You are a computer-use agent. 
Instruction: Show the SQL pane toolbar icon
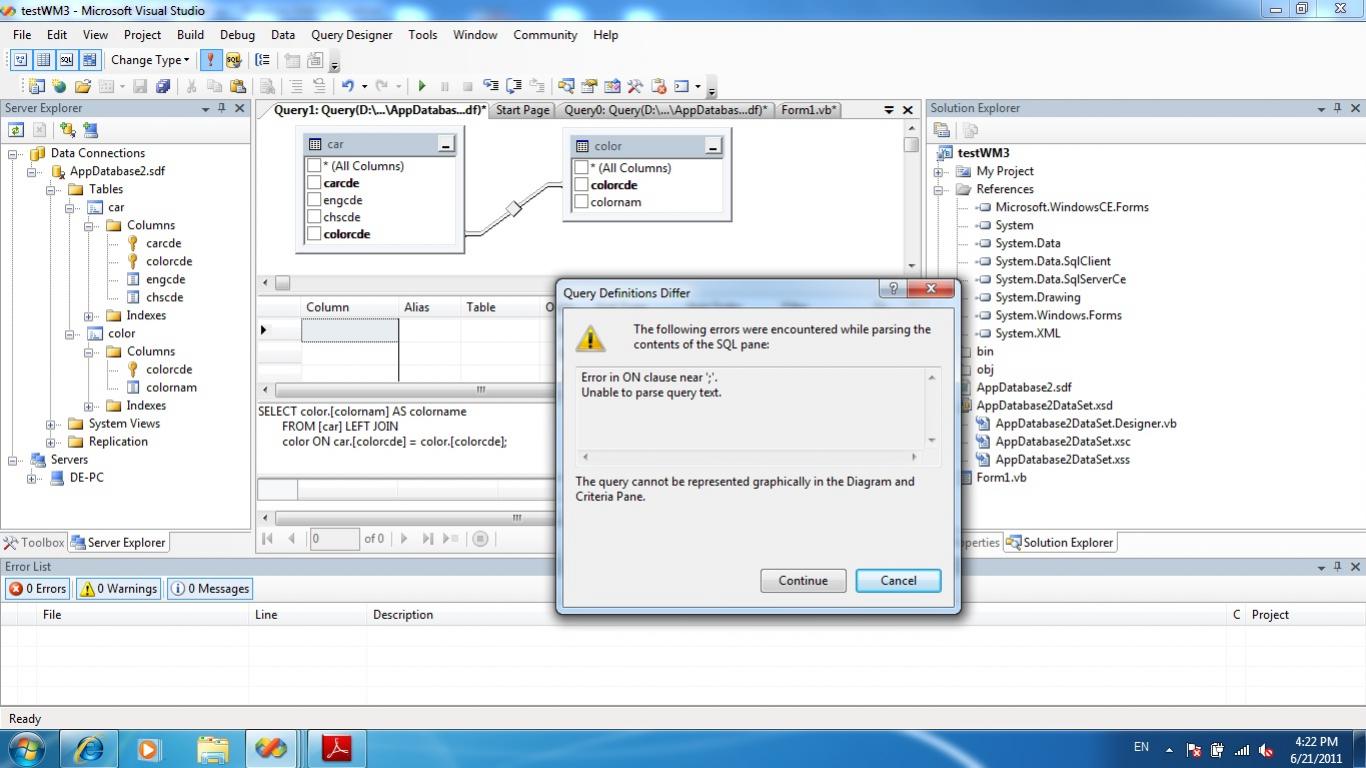[66, 60]
